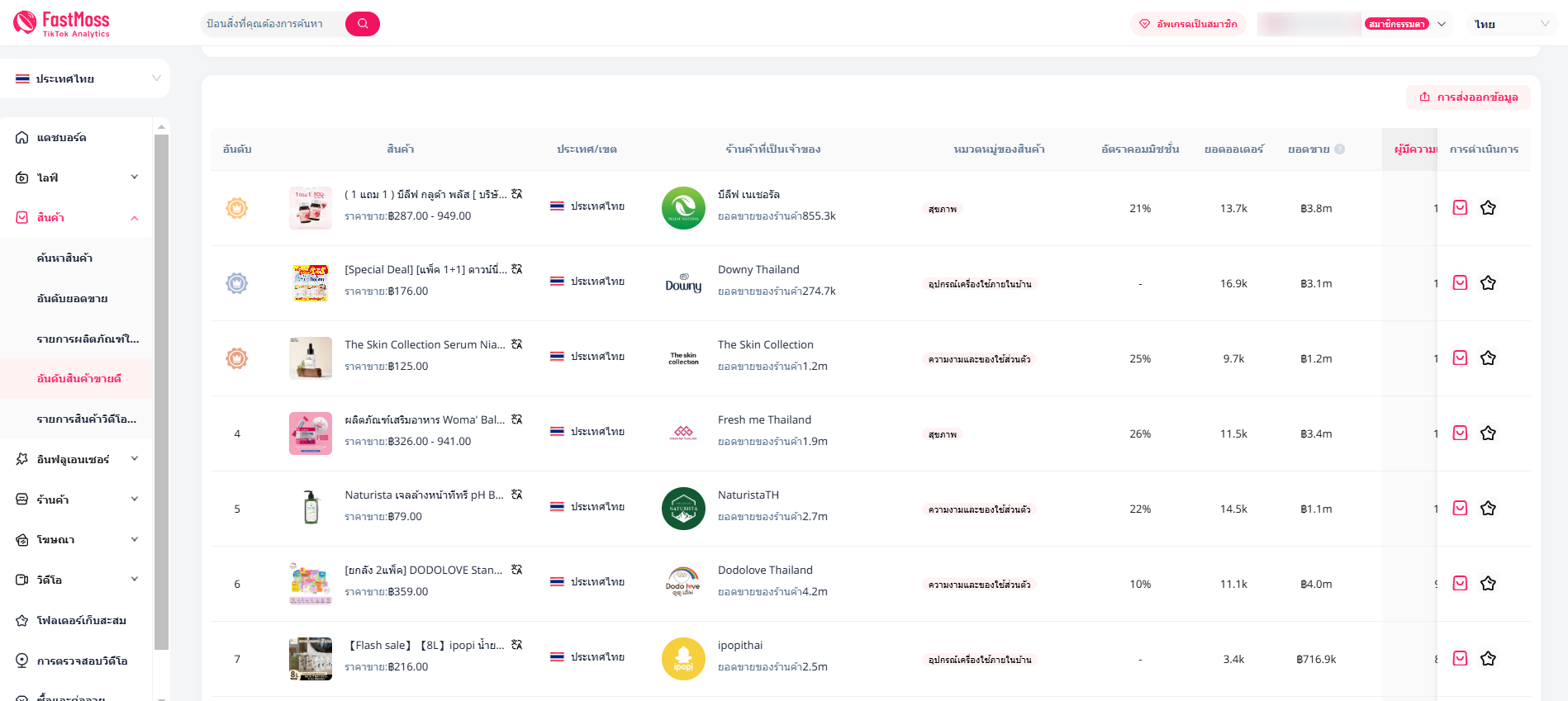Click the translate icon beside Downy product title

517,269
